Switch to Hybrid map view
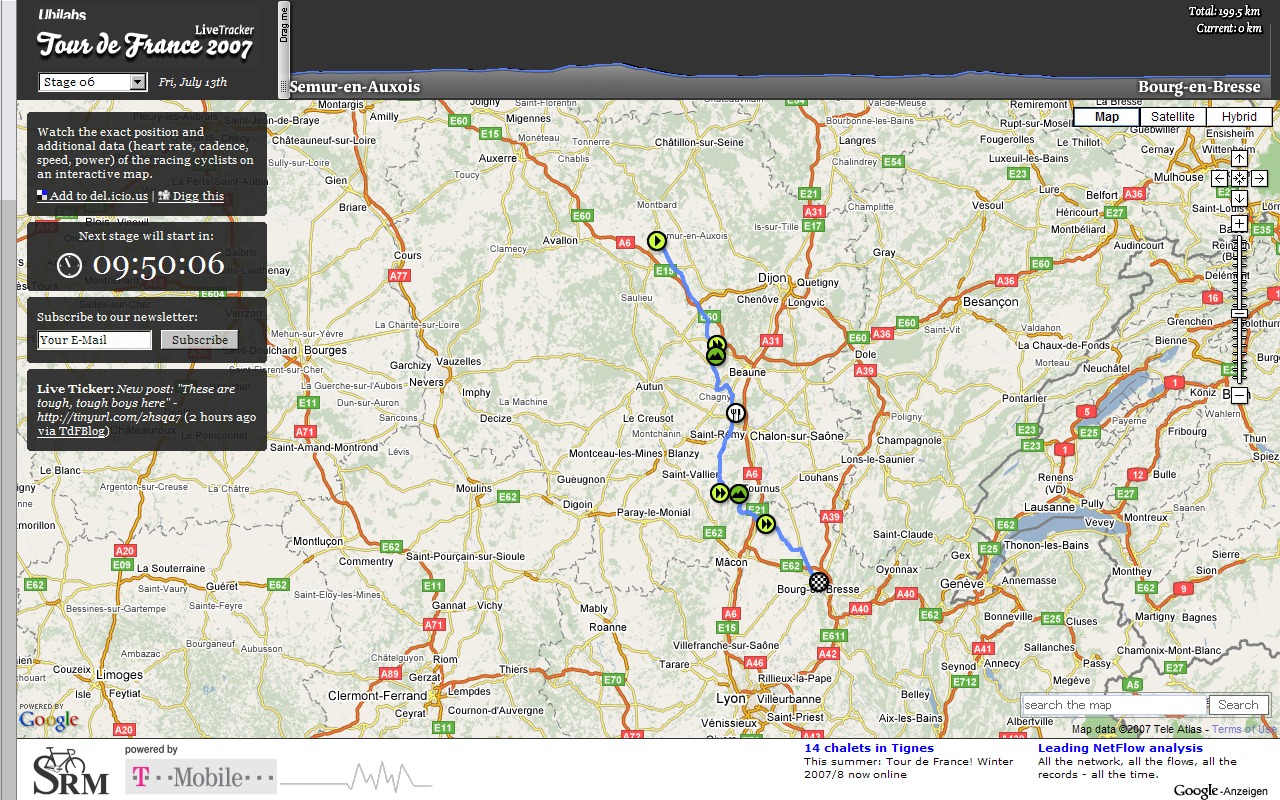The image size is (1280, 800). (1239, 117)
